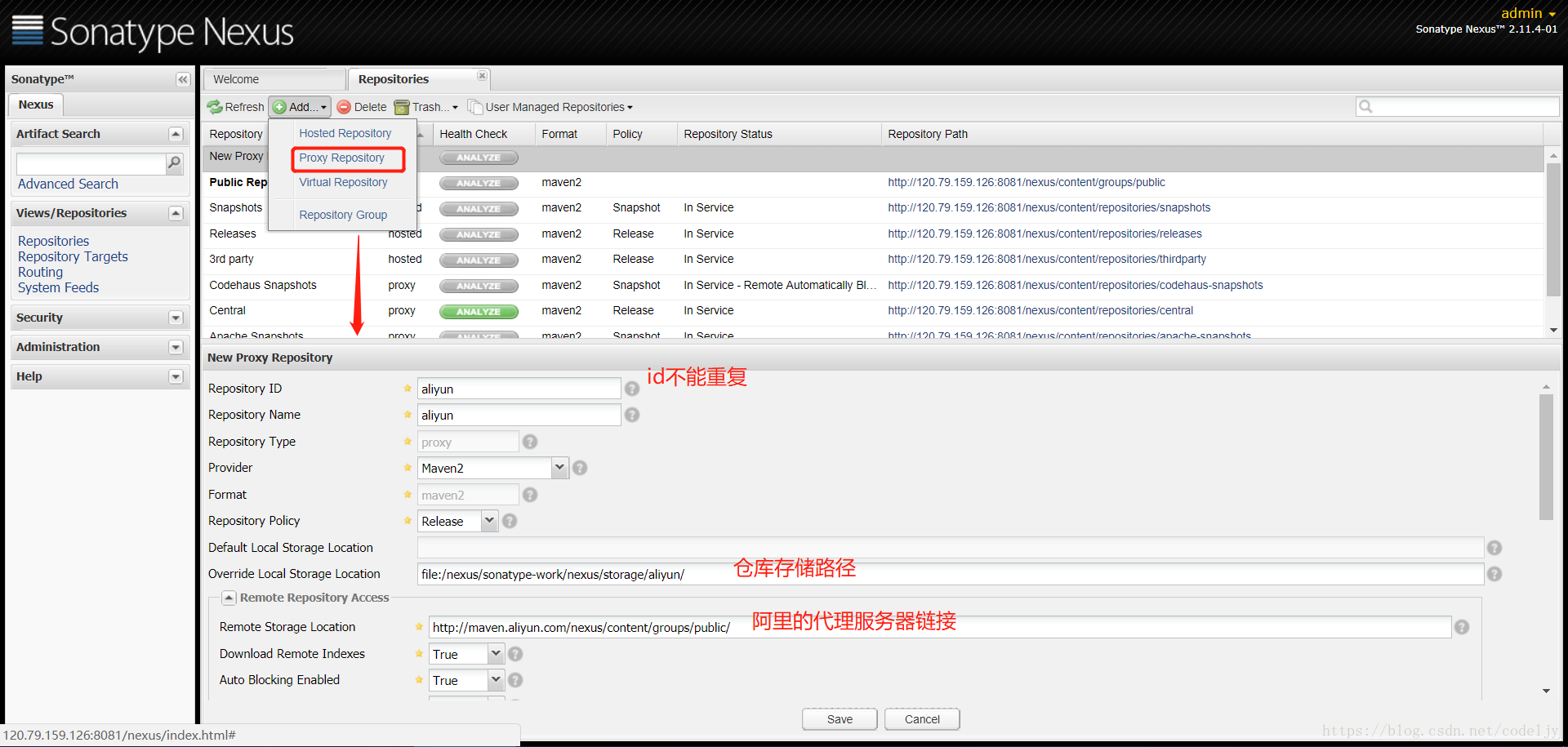Click Analyze button for 3rd party row
Screen dimensions: 1568x747
(x=479, y=260)
